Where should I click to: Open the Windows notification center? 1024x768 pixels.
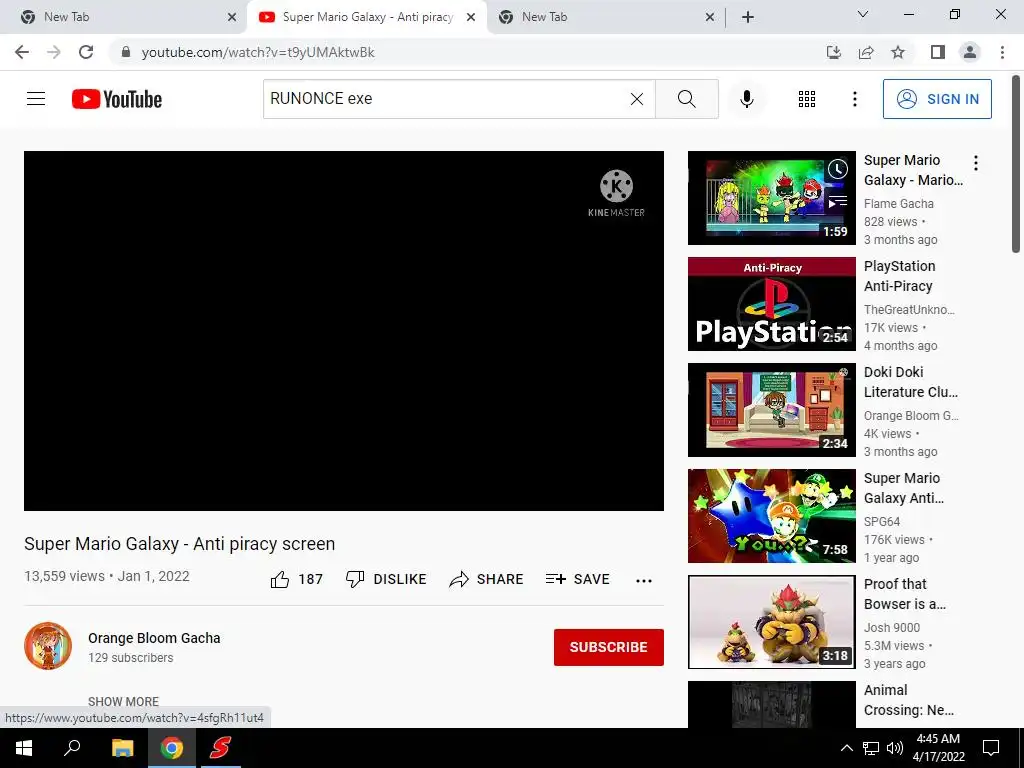point(991,748)
